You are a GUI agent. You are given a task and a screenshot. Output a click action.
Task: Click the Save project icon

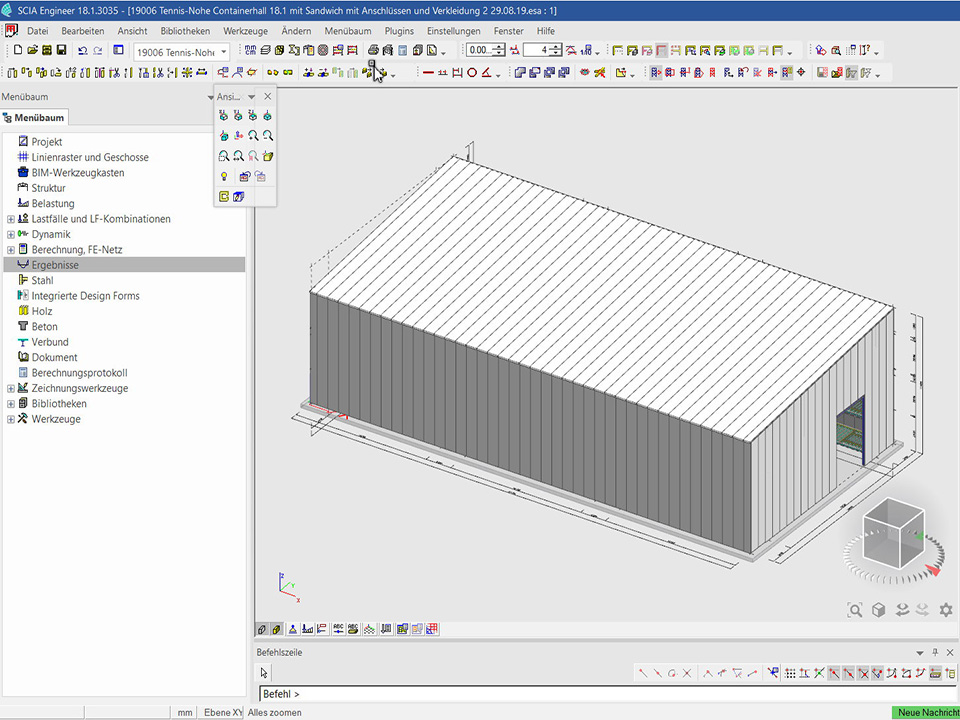tap(61, 50)
